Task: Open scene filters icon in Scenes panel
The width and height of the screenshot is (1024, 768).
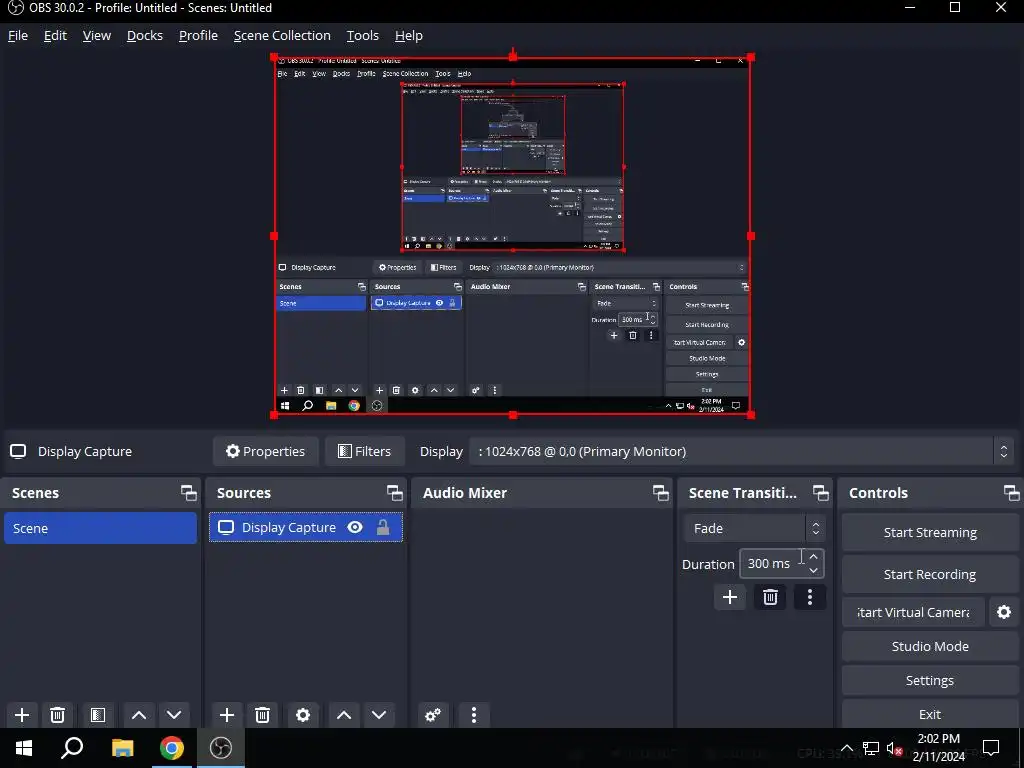Action: click(x=98, y=714)
